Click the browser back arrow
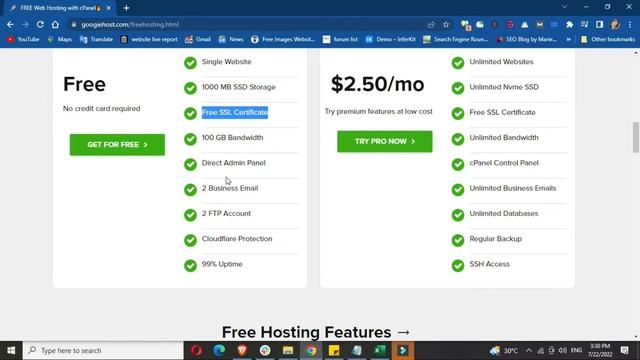The image size is (640, 360). [x=10, y=24]
